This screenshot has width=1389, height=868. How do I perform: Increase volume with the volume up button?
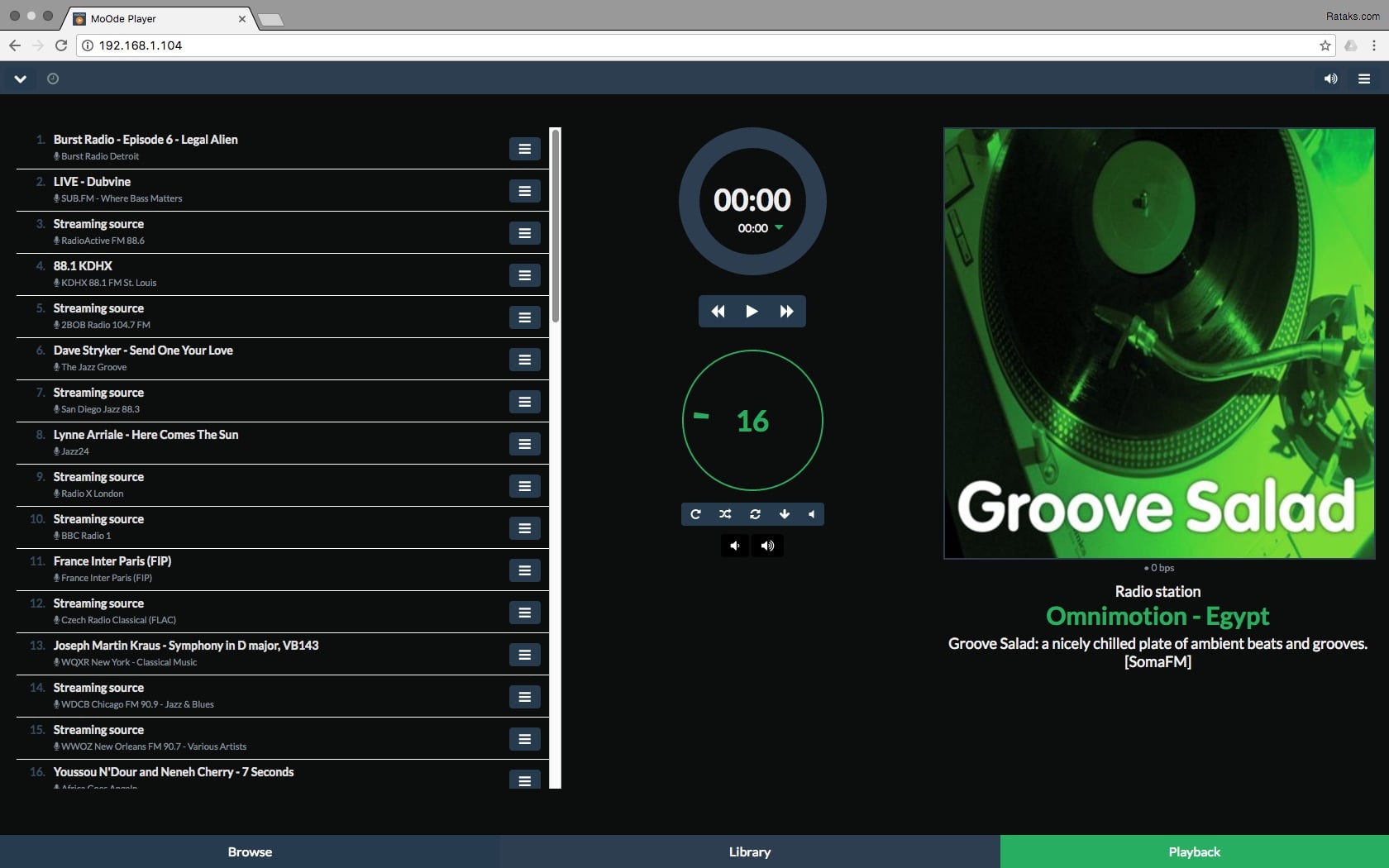(x=768, y=546)
